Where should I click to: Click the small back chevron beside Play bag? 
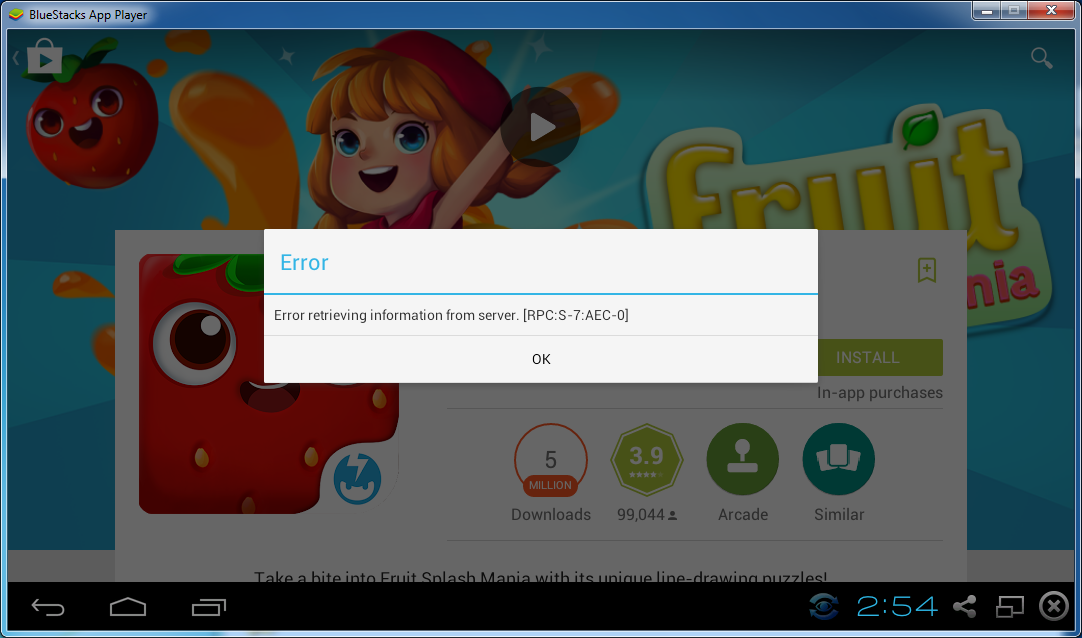click(x=16, y=58)
